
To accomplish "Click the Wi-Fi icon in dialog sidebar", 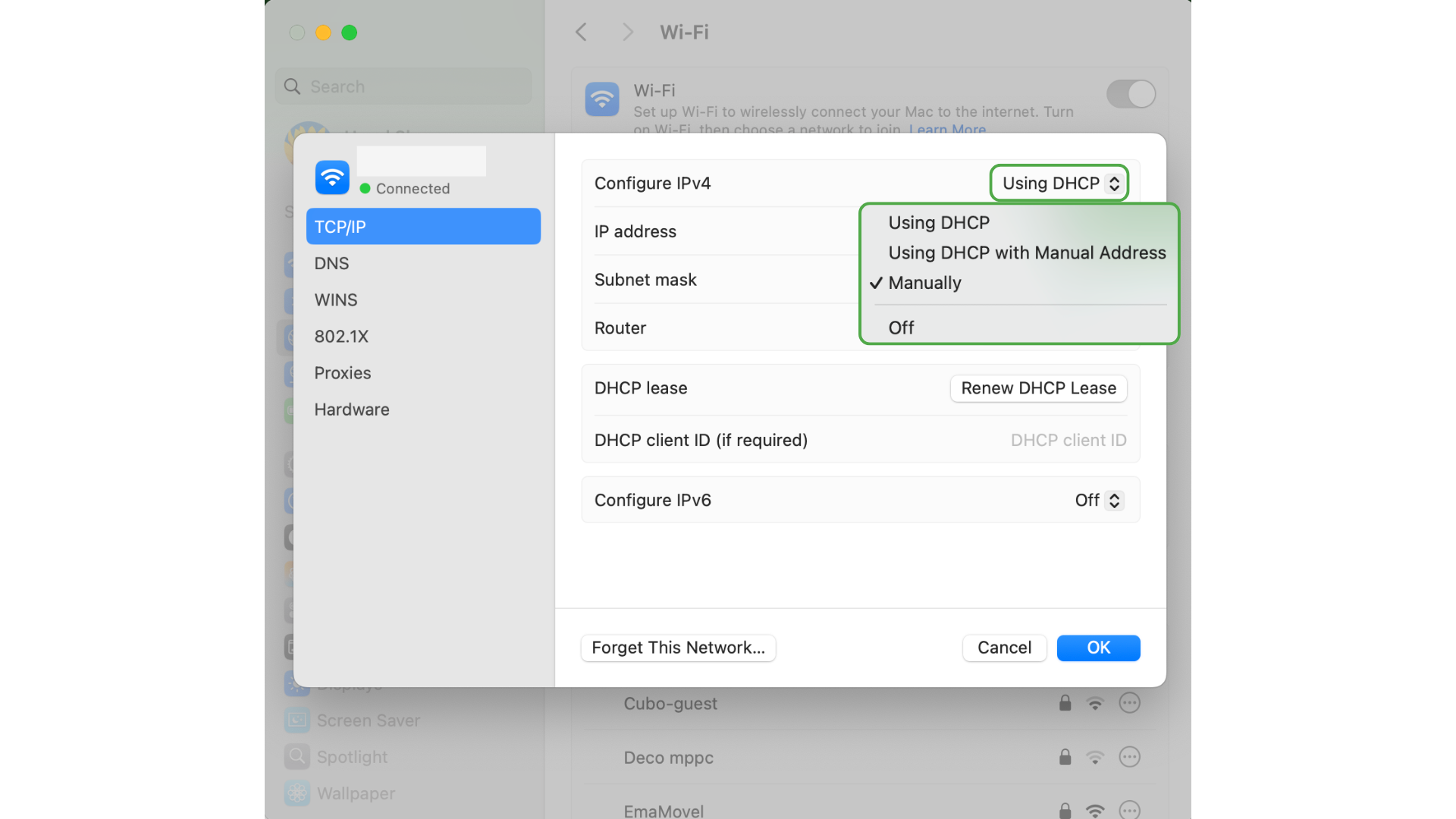I will click(332, 177).
